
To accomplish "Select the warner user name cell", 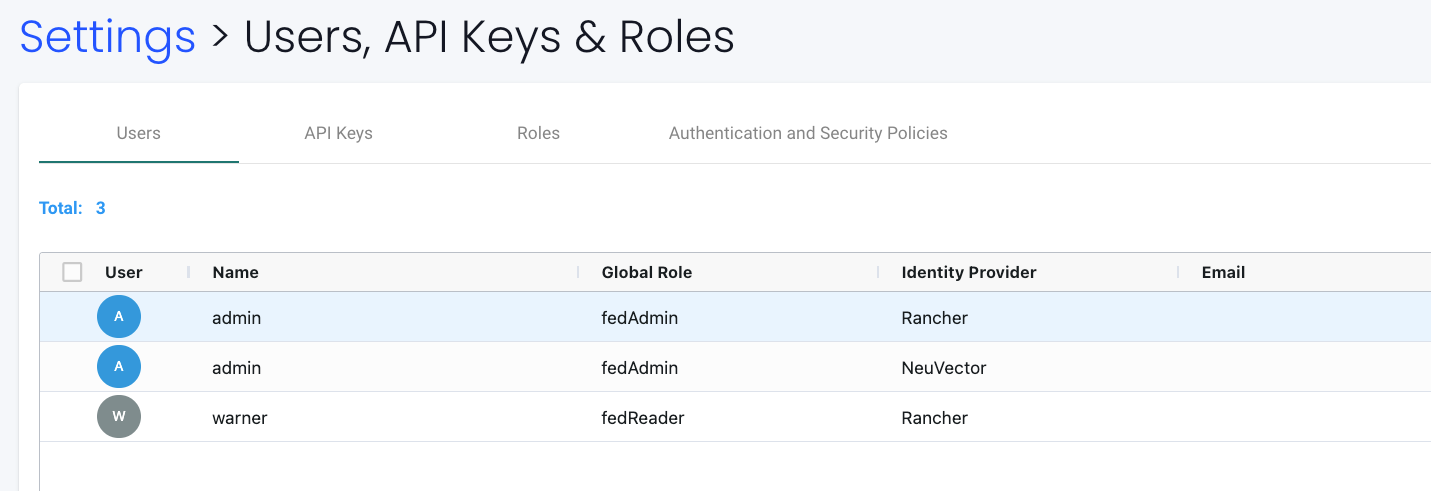I will pyautogui.click(x=240, y=418).
